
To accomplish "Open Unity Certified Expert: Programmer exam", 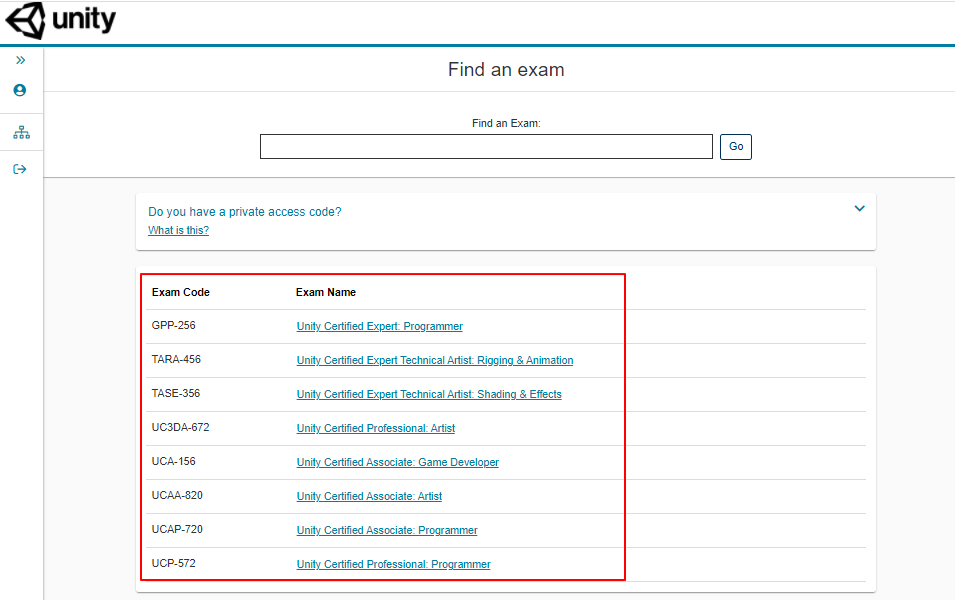I will pos(379,326).
